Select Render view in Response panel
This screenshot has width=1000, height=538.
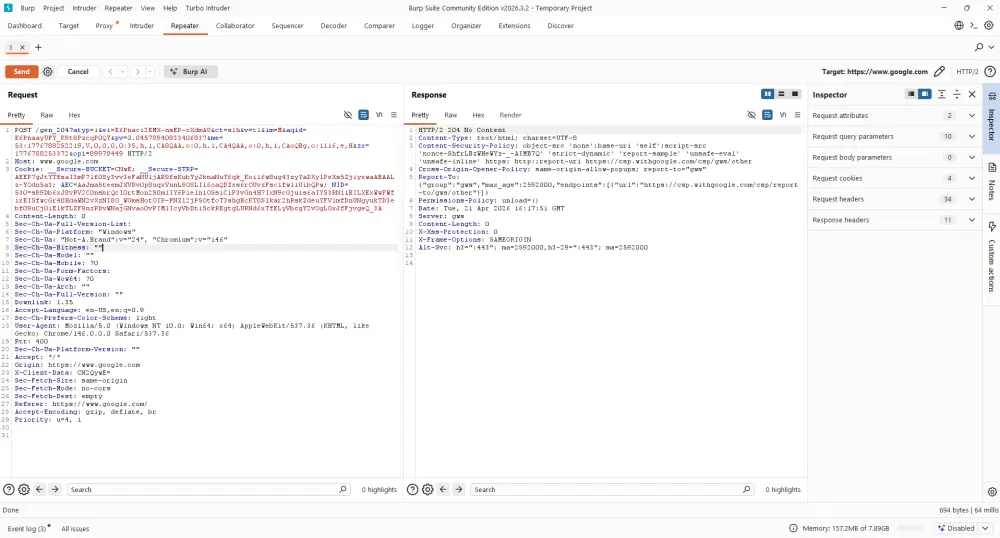click(x=510, y=115)
